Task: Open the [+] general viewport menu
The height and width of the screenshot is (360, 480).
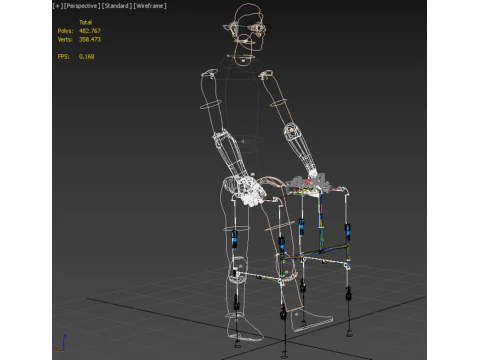Action: [57, 6]
